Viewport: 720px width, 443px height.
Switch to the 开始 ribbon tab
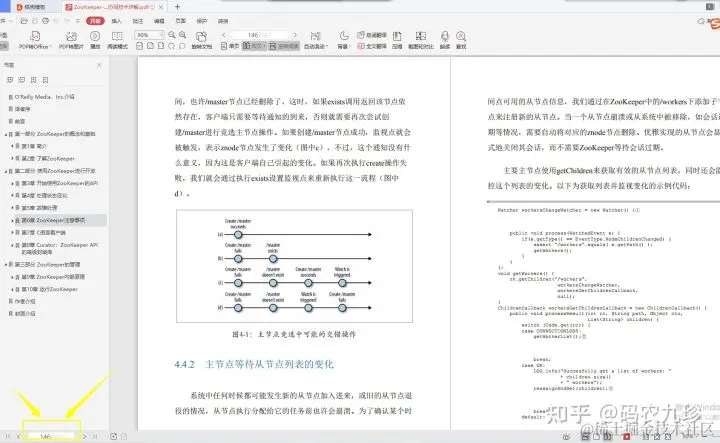pos(95,21)
